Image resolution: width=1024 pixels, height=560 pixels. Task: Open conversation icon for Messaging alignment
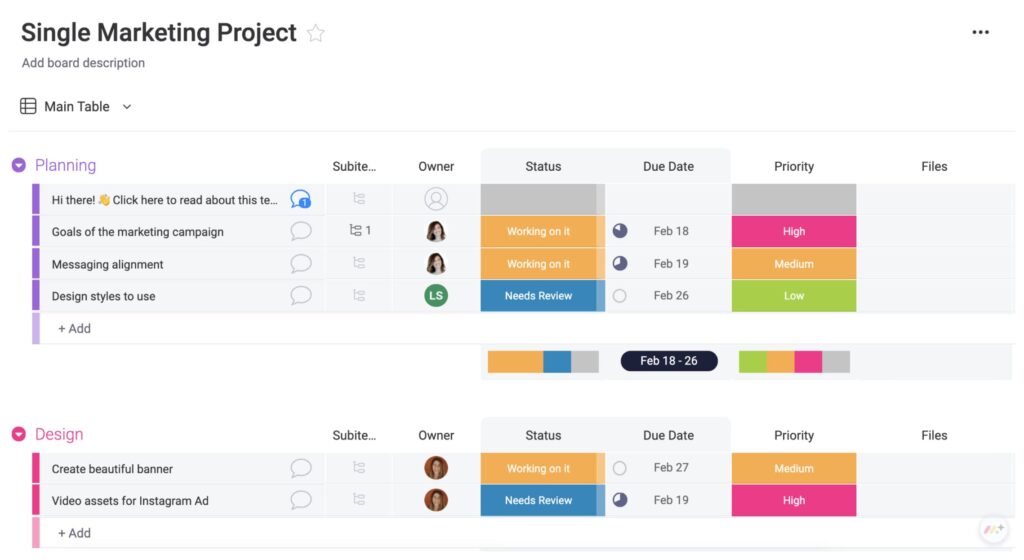pyautogui.click(x=300, y=264)
